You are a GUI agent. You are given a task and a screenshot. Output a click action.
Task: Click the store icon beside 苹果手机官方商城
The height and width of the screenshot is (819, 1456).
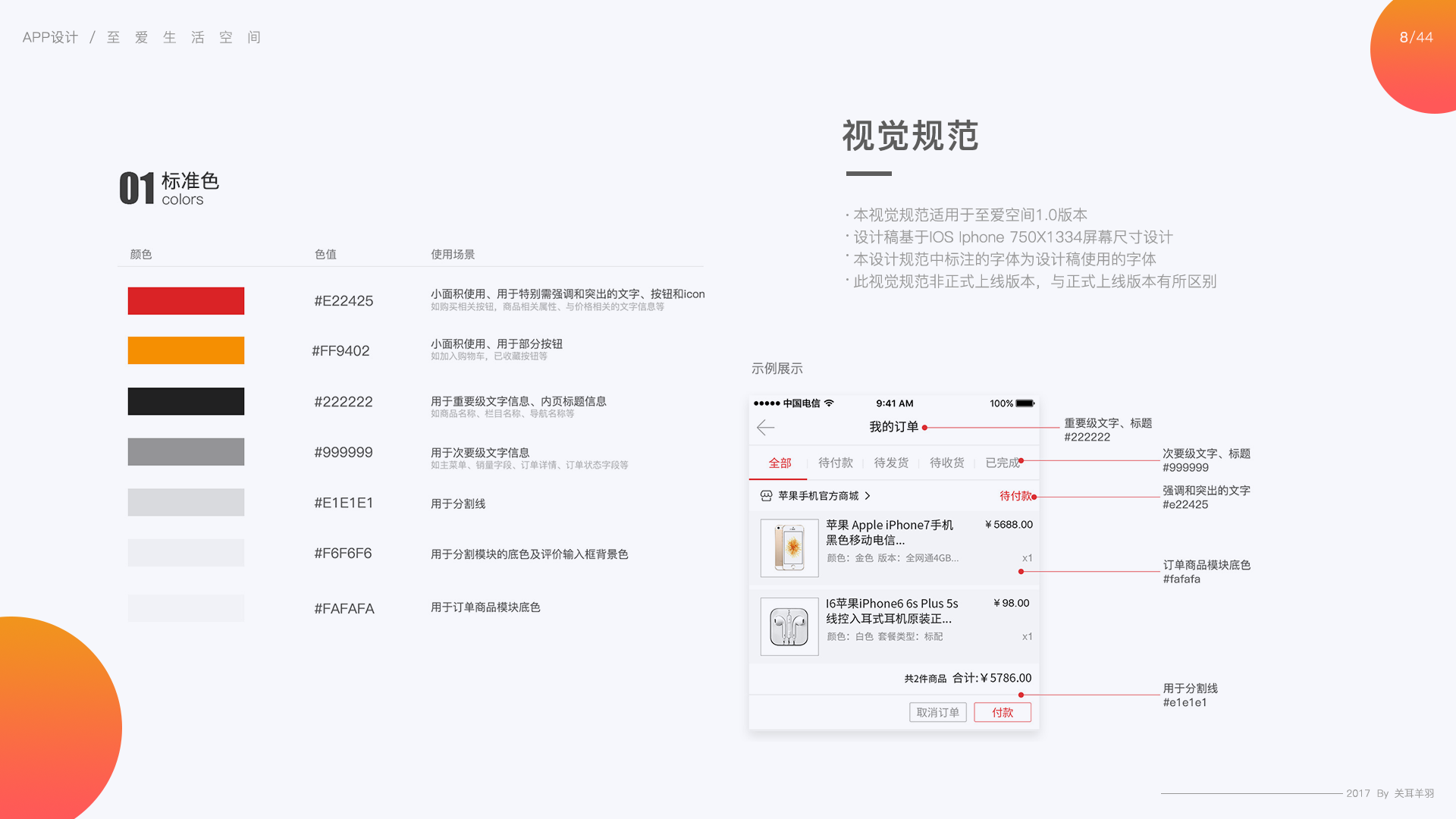point(766,496)
